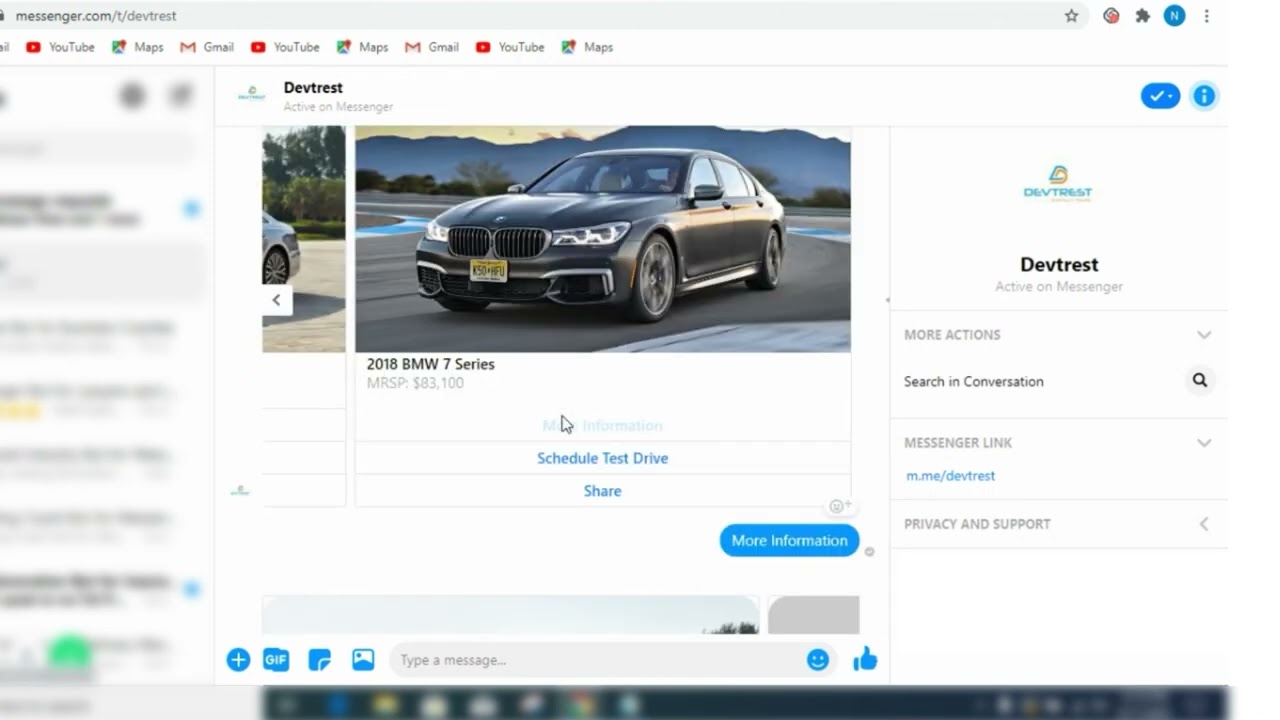Open the conversation information (i) panel
This screenshot has height=720, width=1280.
coord(1204,96)
